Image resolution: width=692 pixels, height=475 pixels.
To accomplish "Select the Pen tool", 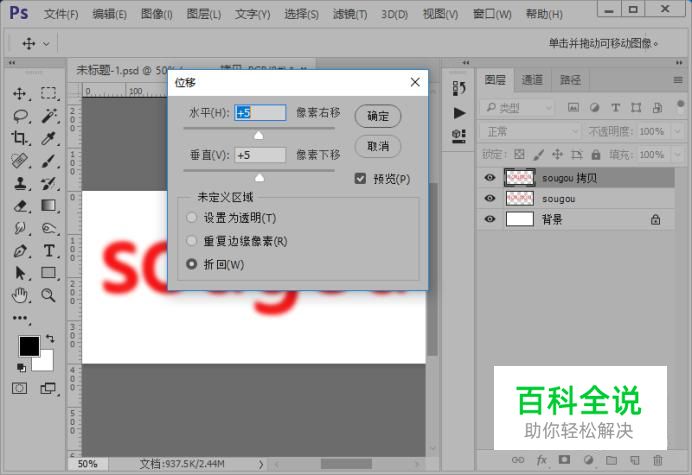I will point(20,251).
